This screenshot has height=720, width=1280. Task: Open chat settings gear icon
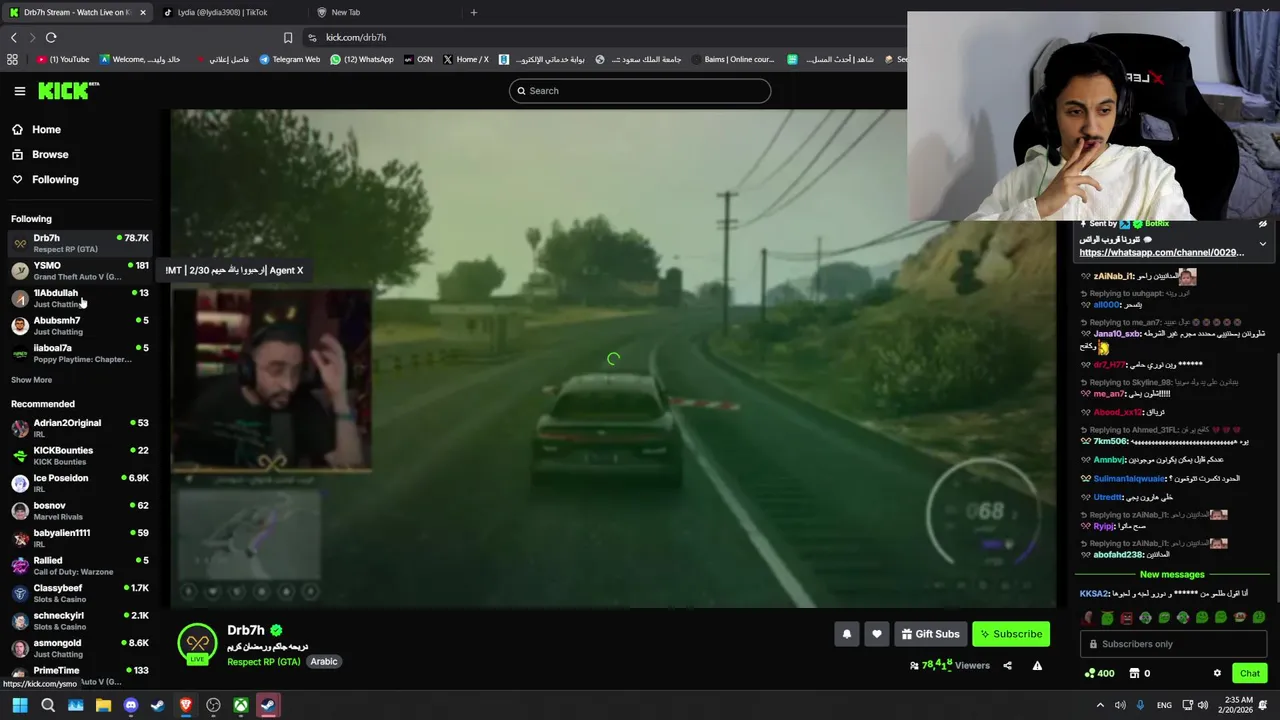coord(1217,674)
